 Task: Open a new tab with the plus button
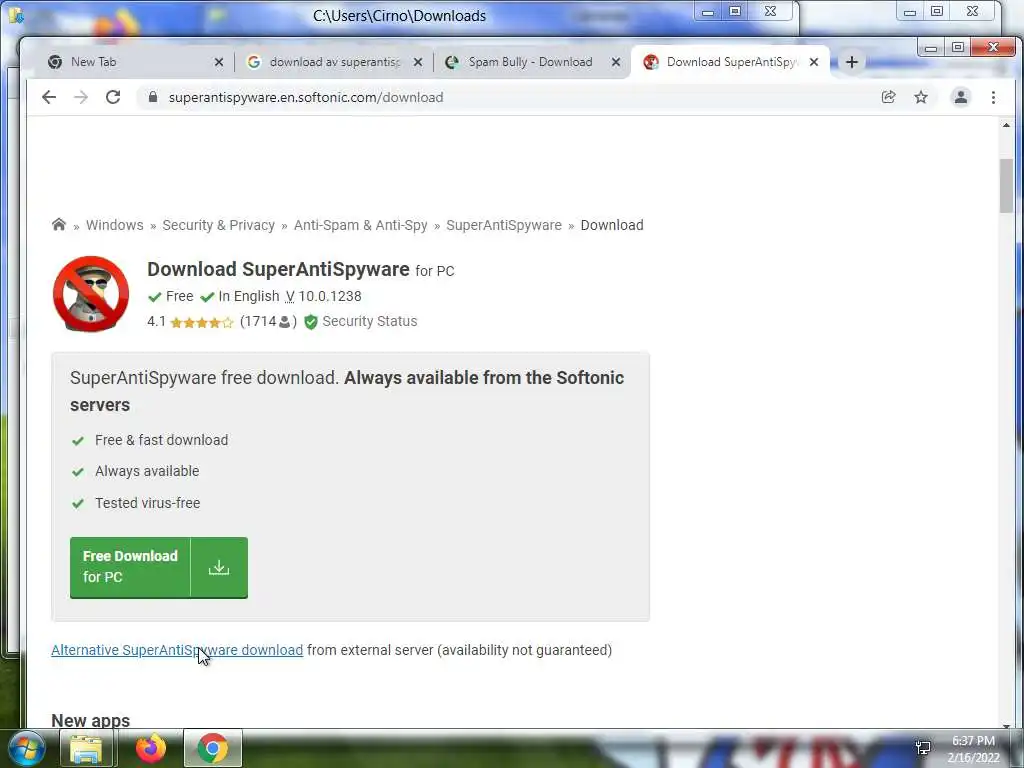tap(852, 62)
